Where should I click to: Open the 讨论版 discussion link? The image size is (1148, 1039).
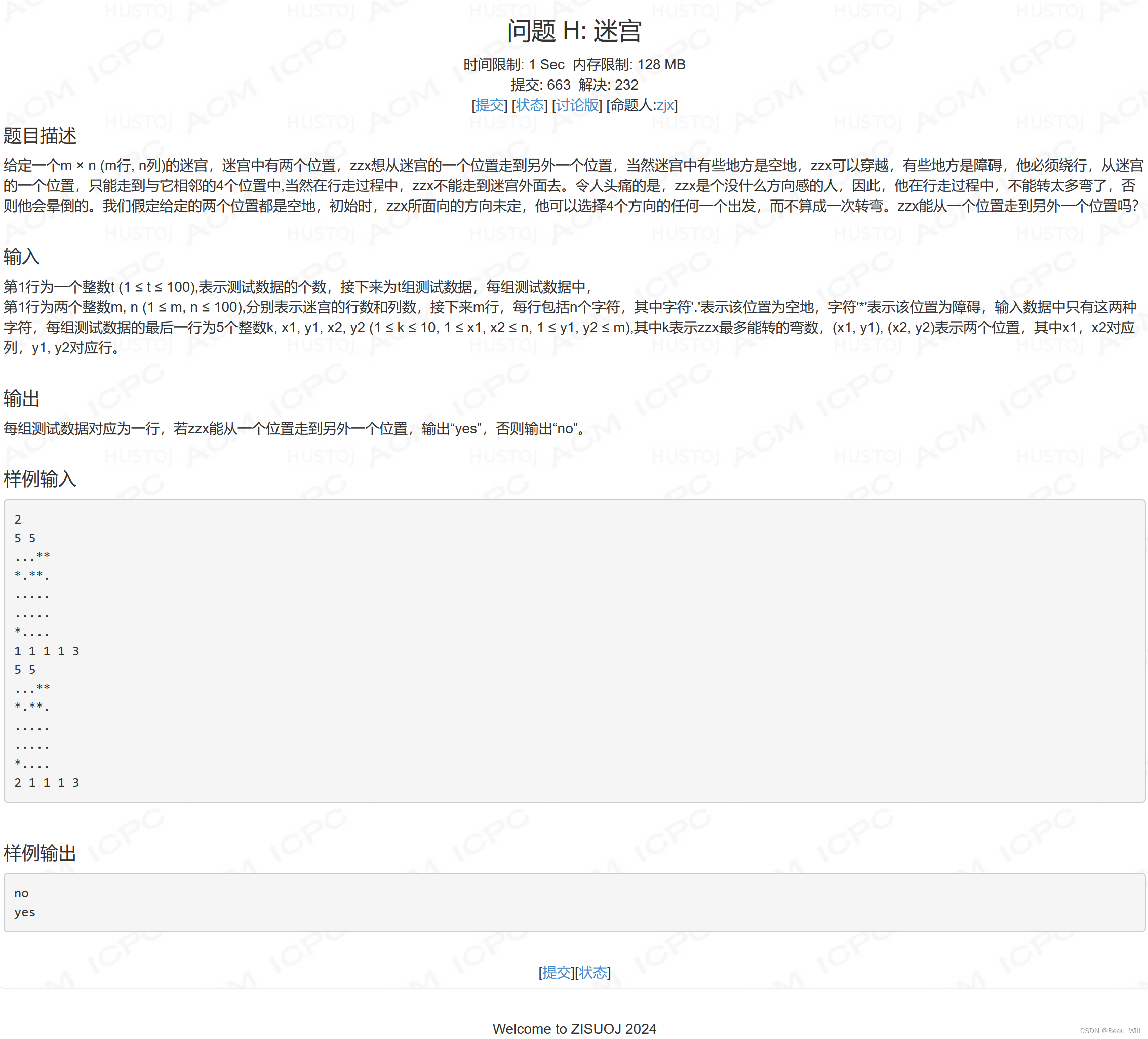577,105
